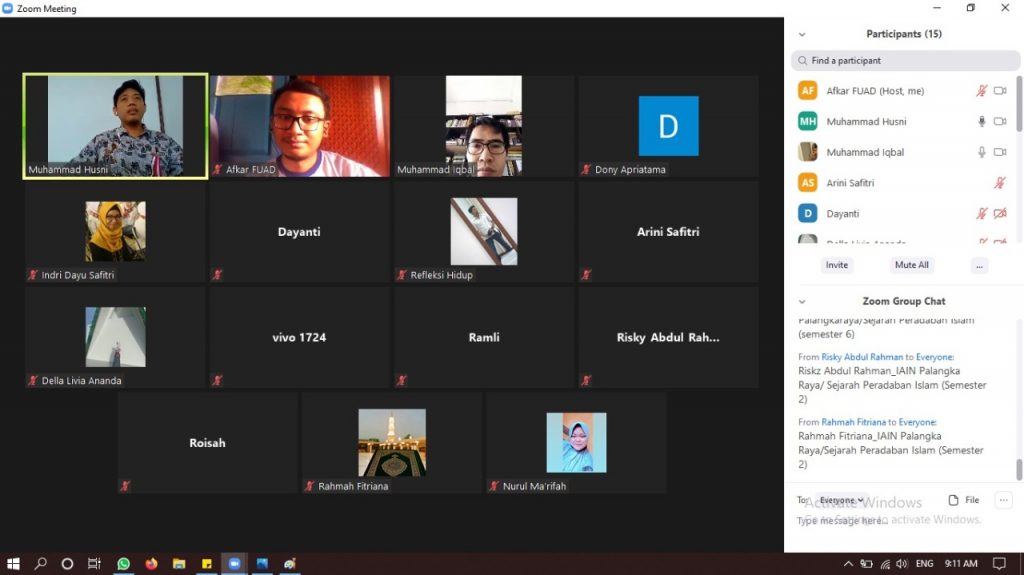The image size is (1024, 575).
Task: Click Dayanti's disabled camera icon in list
Action: pyautogui.click(x=1000, y=214)
